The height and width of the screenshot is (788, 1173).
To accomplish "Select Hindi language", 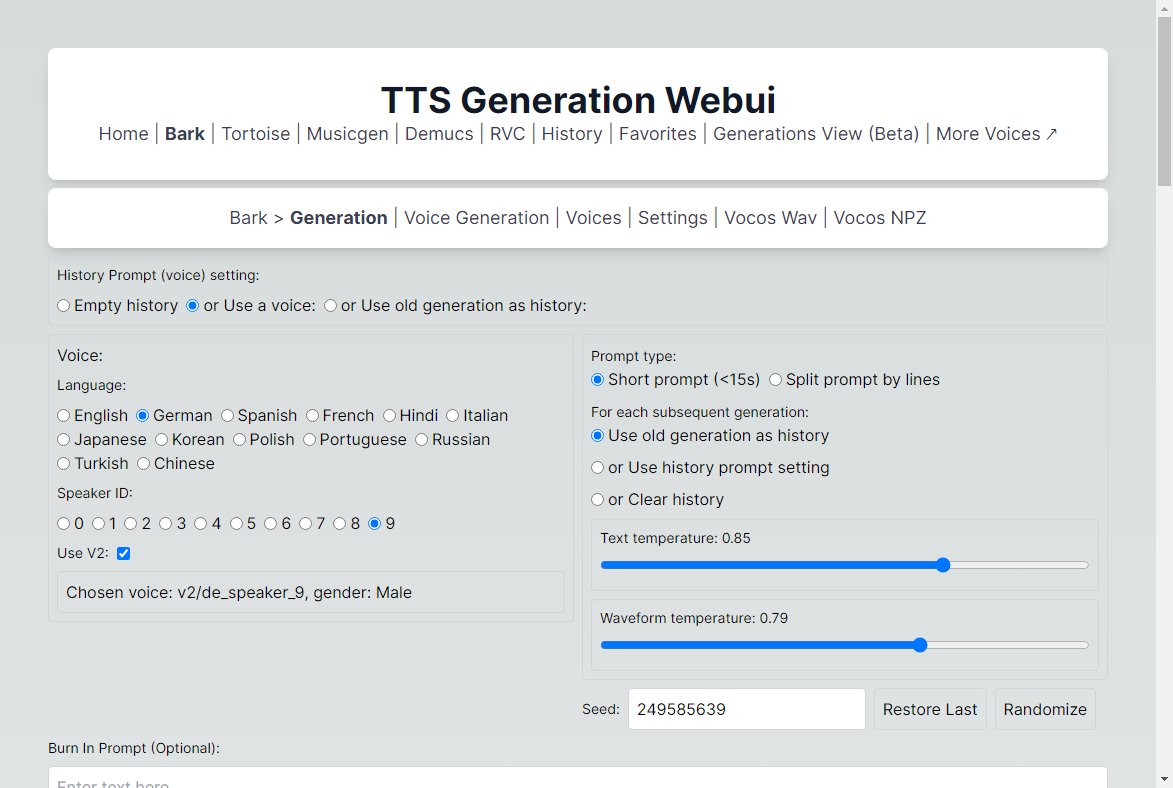I will 390,415.
